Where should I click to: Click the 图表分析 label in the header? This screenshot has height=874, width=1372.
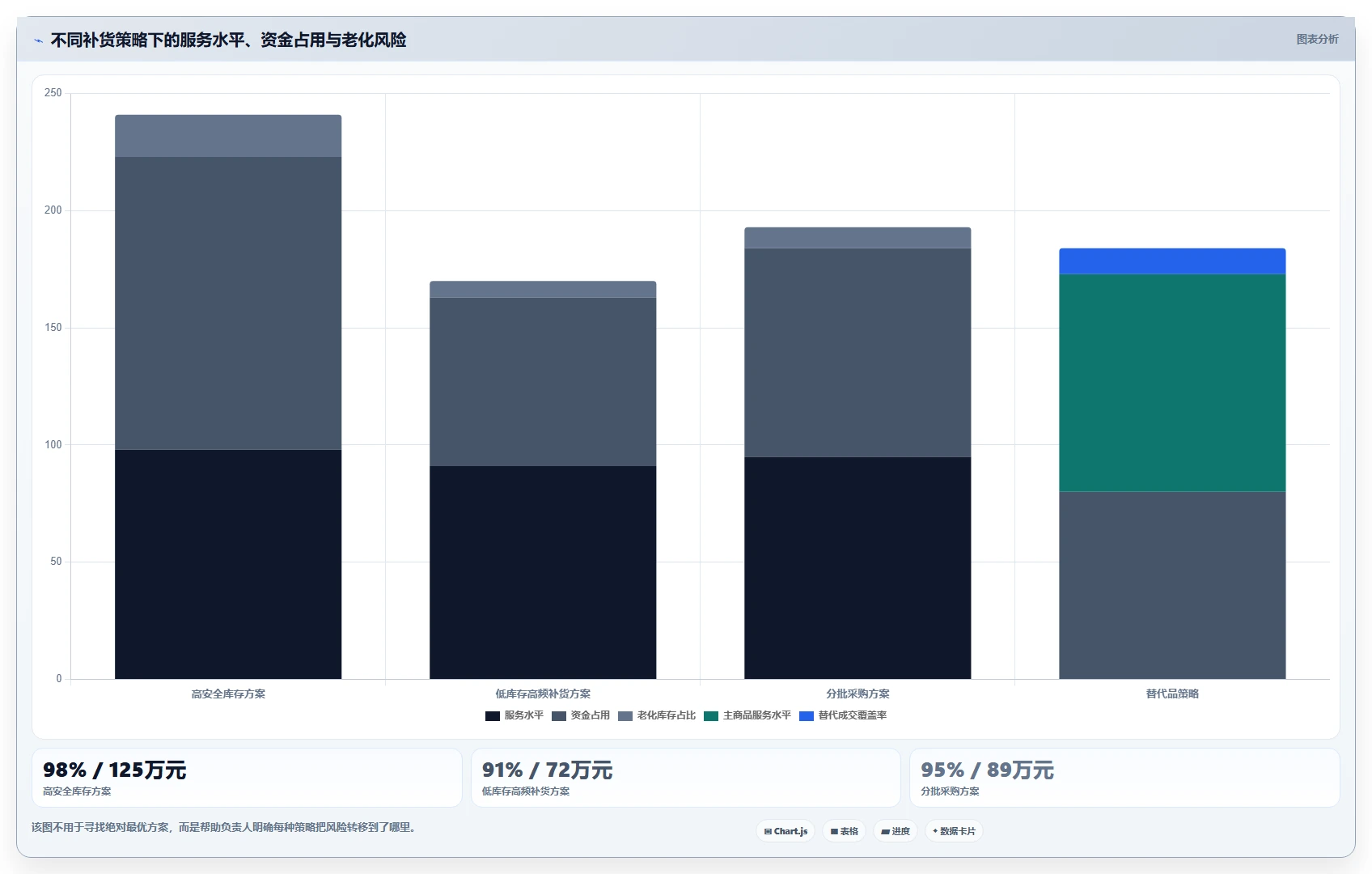point(1317,39)
